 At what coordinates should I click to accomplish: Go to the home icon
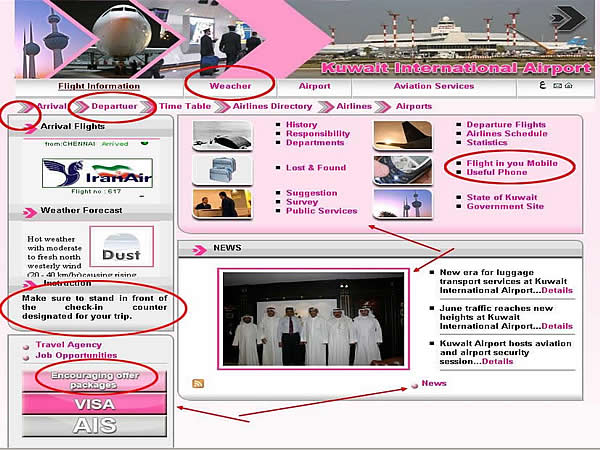[569, 85]
